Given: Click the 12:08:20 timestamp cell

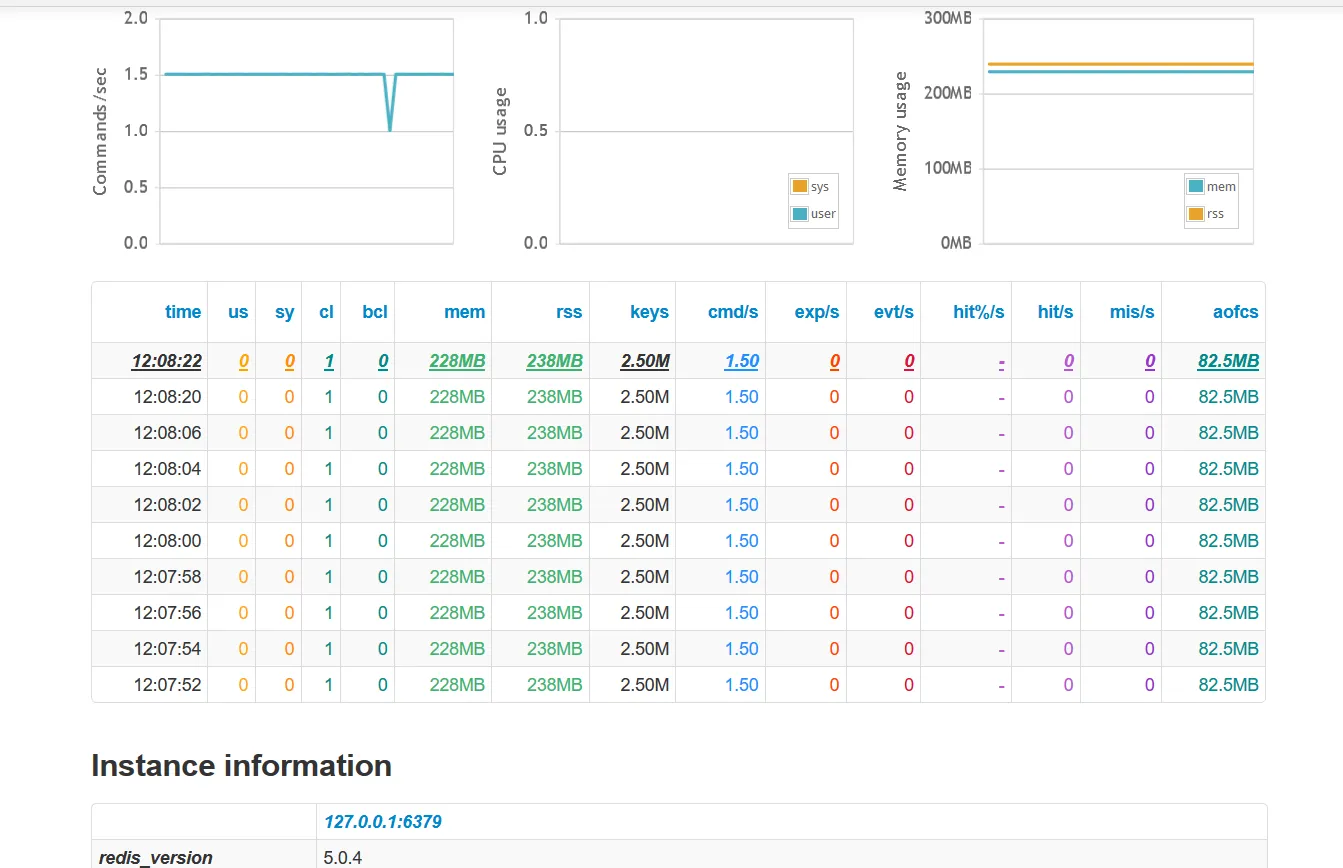Looking at the screenshot, I should [167, 397].
